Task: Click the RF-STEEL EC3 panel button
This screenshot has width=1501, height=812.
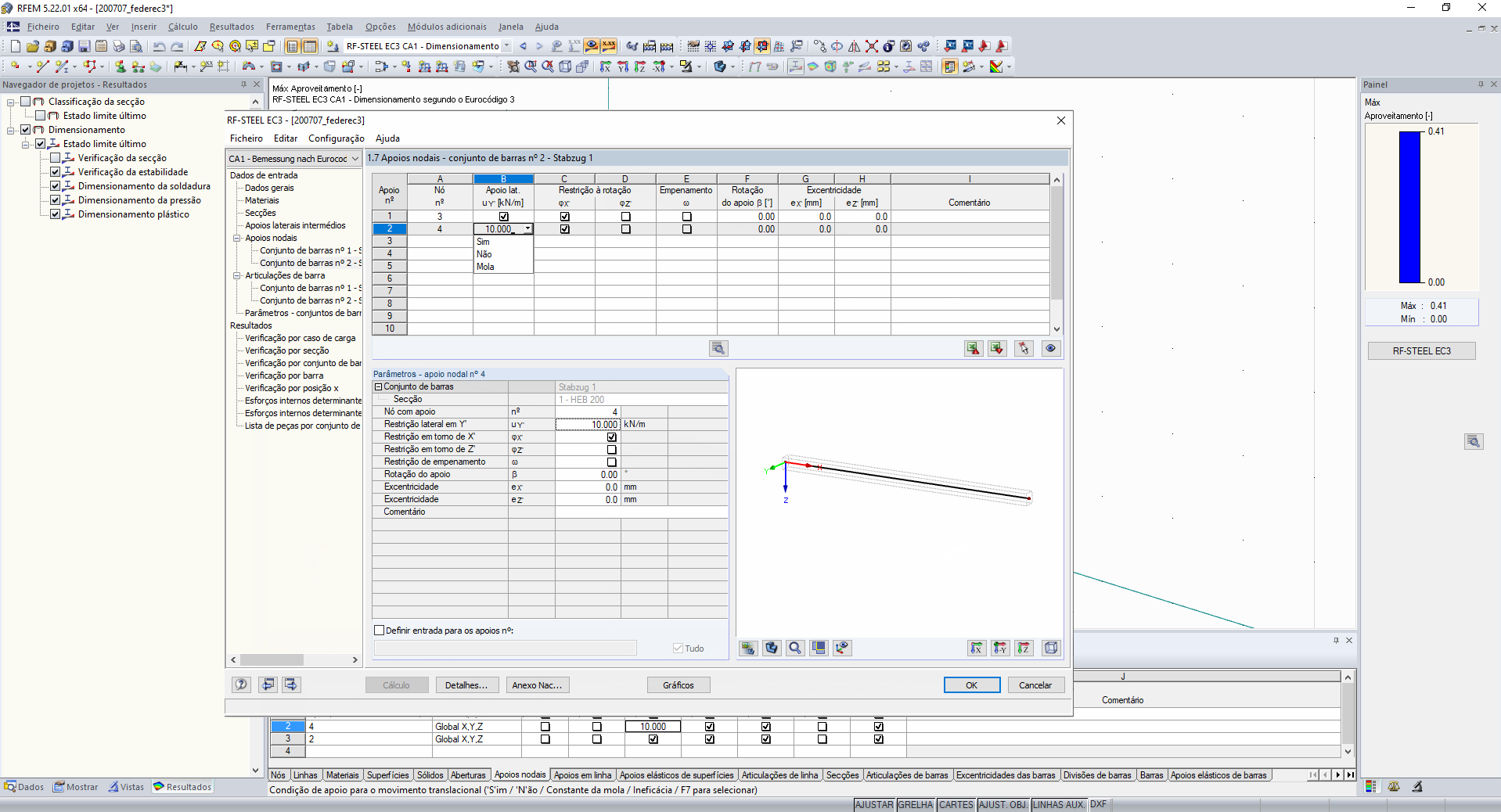Action: coord(1422,351)
